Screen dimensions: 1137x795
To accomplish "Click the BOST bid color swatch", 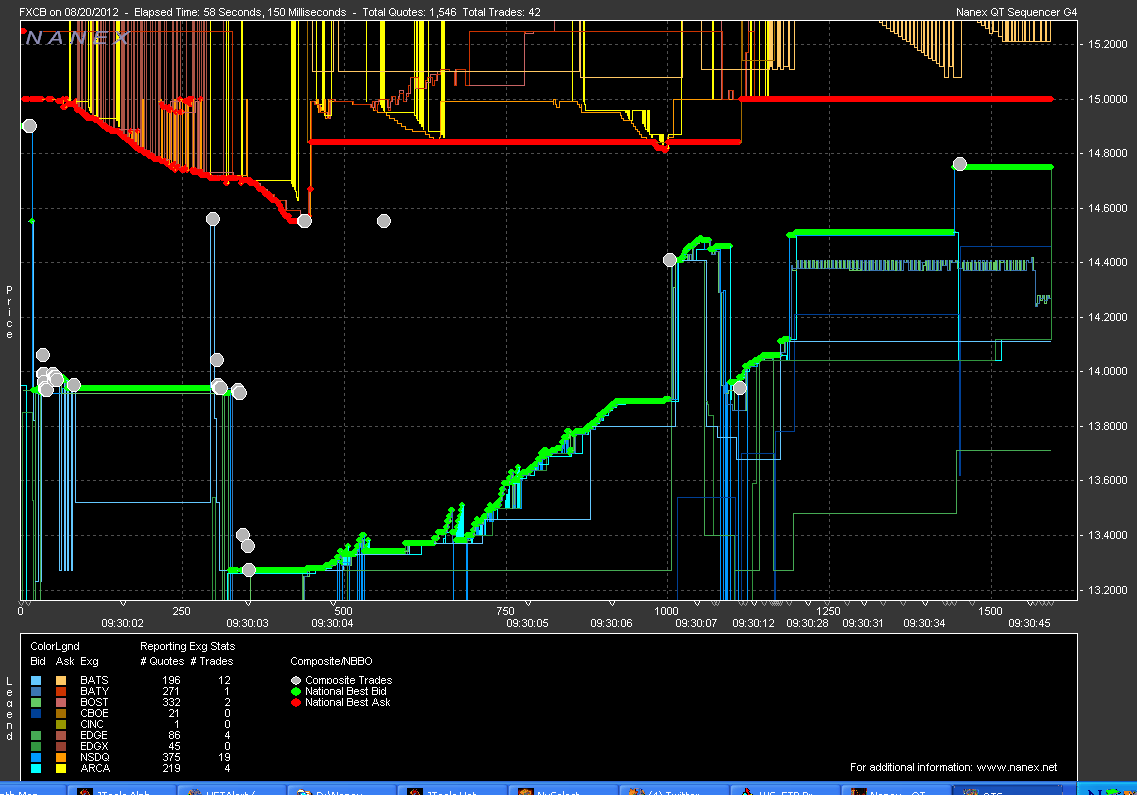I will tap(36, 702).
